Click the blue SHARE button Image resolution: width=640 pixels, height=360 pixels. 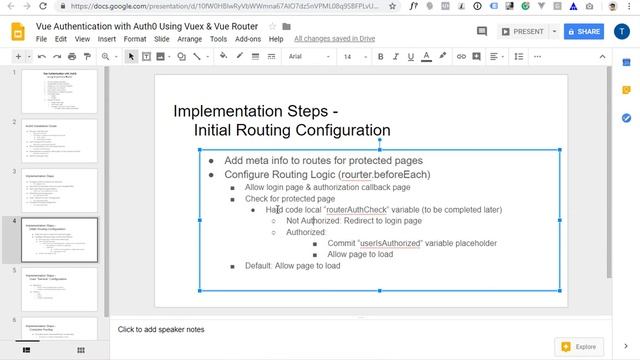(x=584, y=31)
